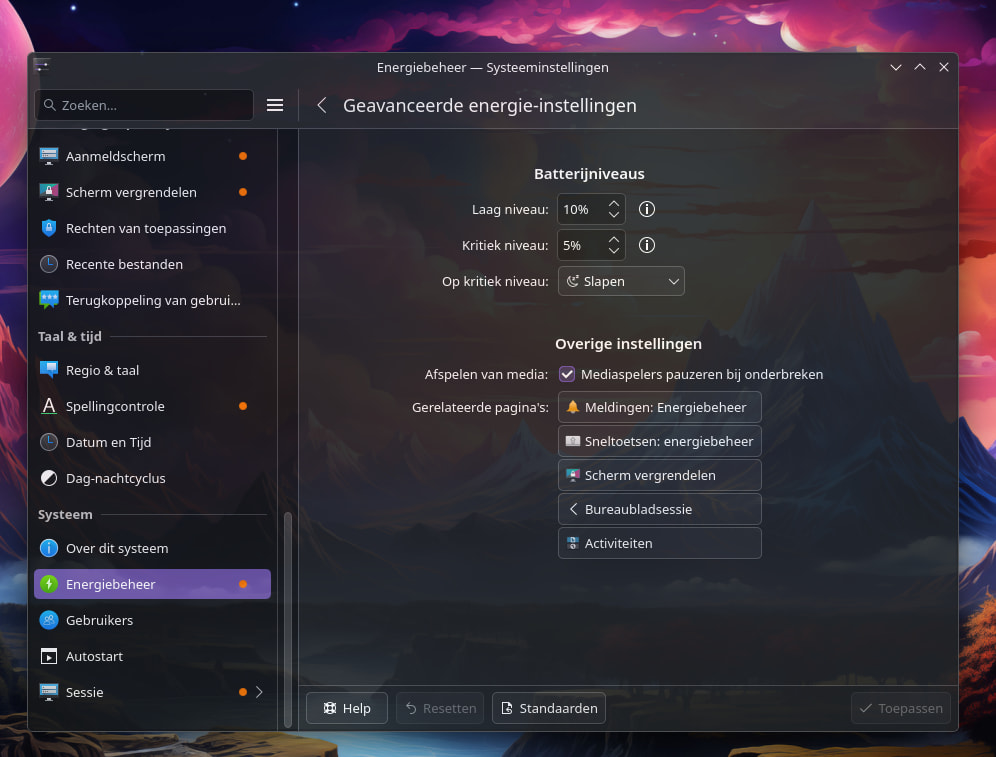Screen dimensions: 996x757
Task: Click the Standaarden button
Action: click(548, 708)
